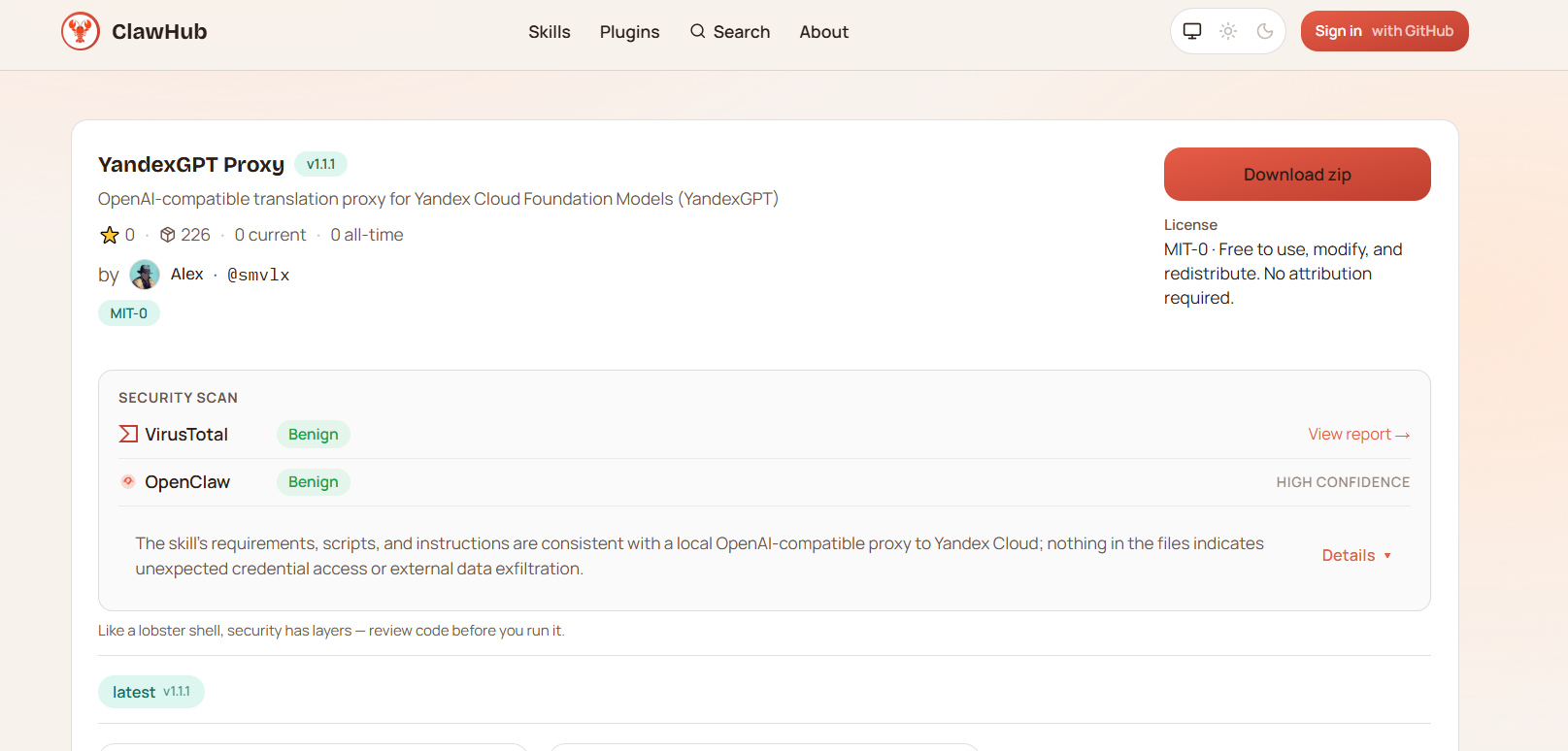Click the 226 downloads count

[x=195, y=235]
